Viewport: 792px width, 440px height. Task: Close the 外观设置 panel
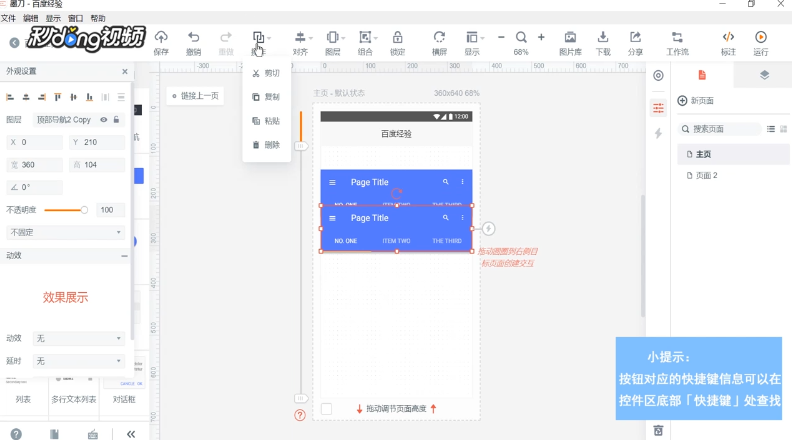click(x=125, y=72)
